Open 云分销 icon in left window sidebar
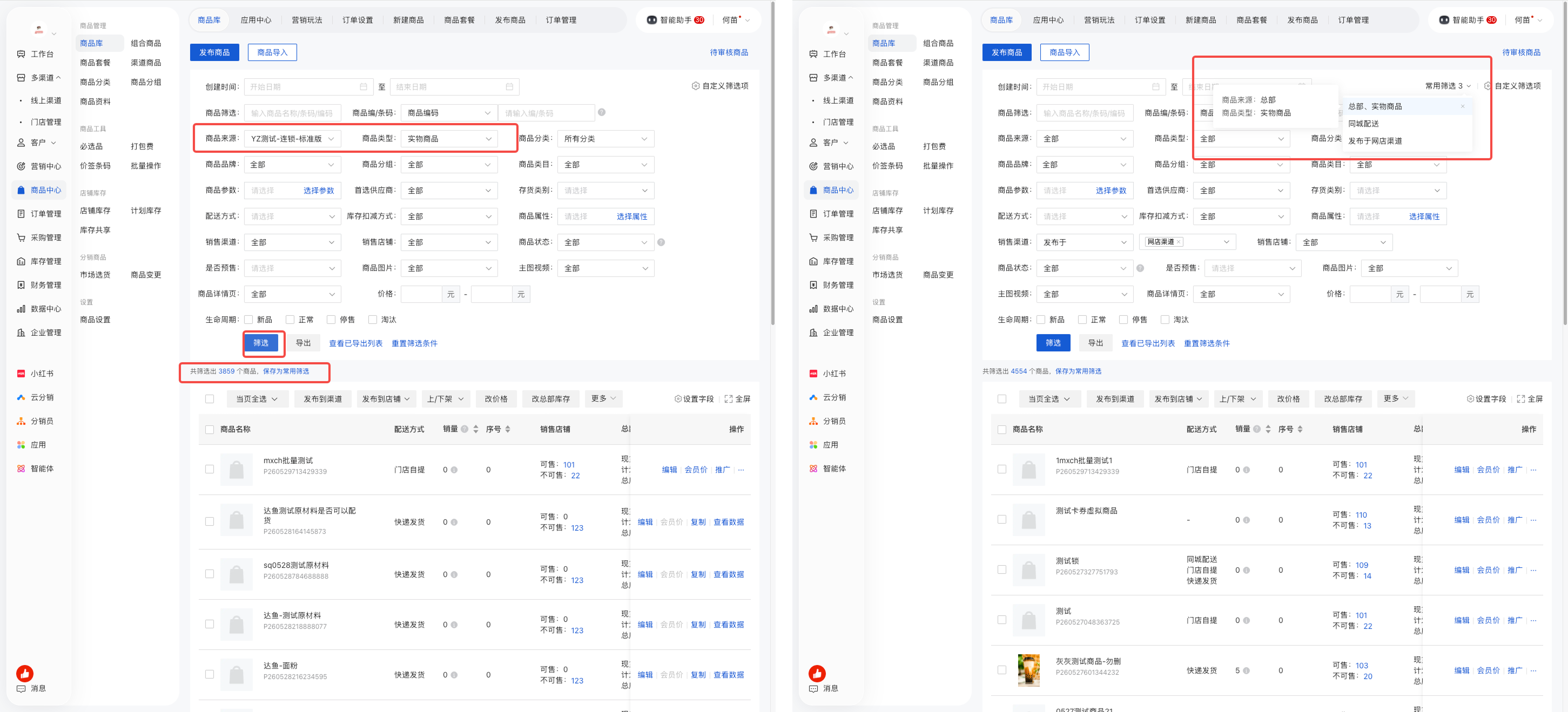Screen dimensions: 1568x712 (x=21, y=397)
